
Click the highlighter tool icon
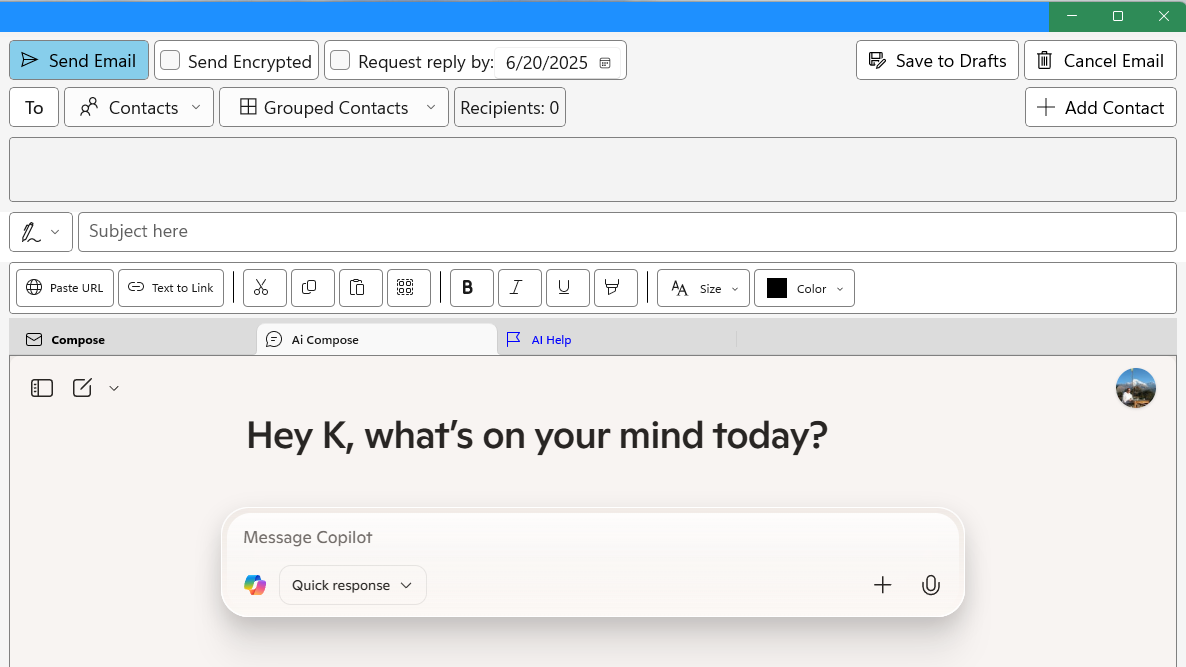click(x=613, y=288)
